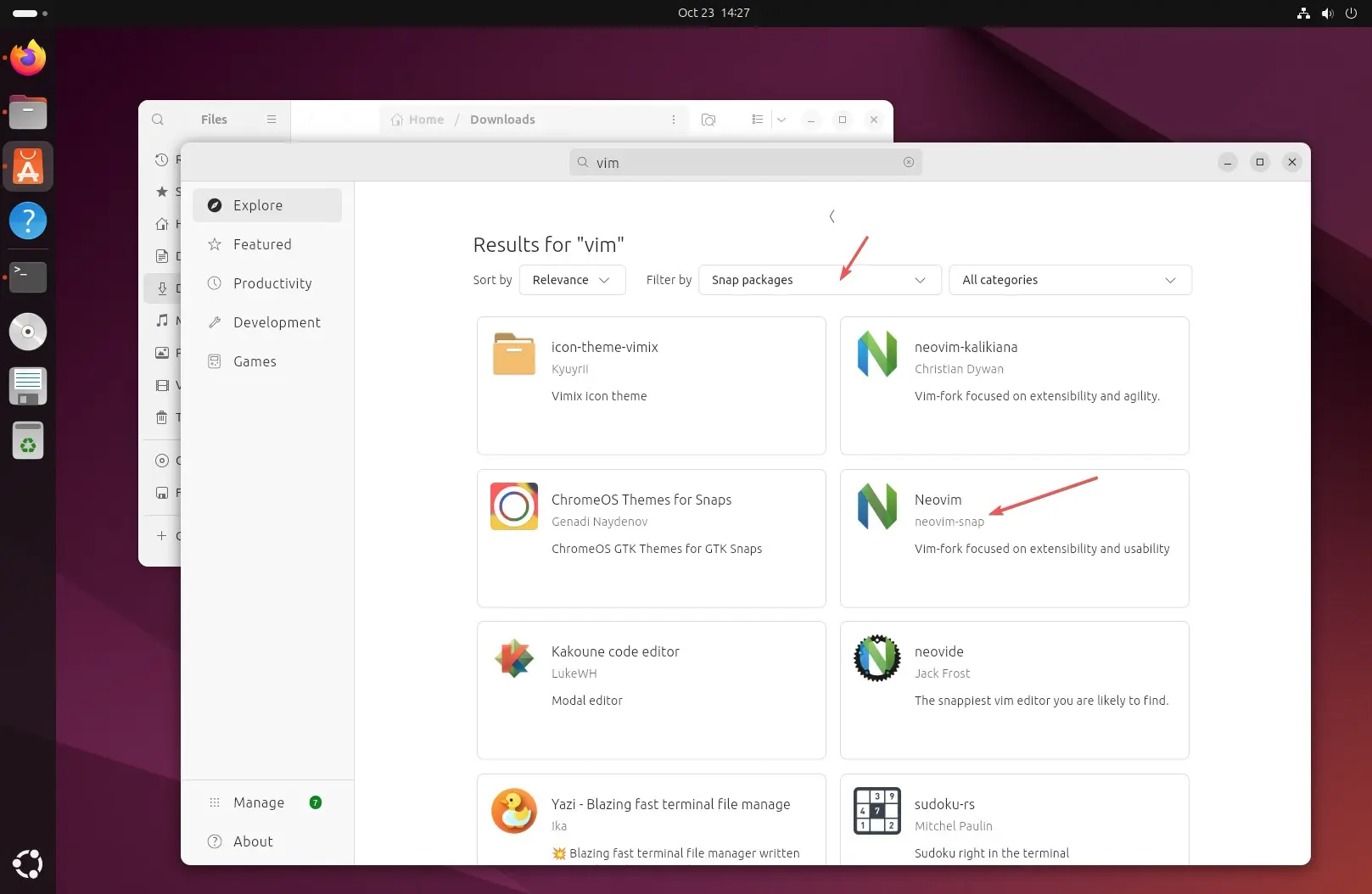Click the ChromeOS Themes for Snaps icon
This screenshot has height=894, width=1372.
pos(514,506)
